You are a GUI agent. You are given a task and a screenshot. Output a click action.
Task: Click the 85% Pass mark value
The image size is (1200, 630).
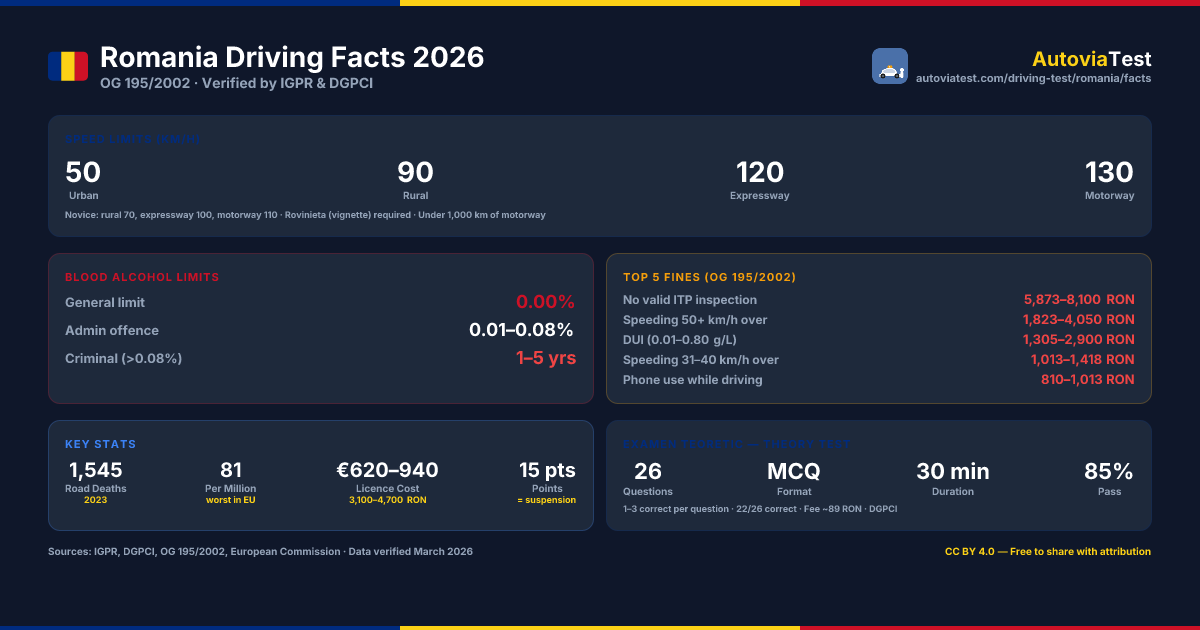tap(1109, 478)
